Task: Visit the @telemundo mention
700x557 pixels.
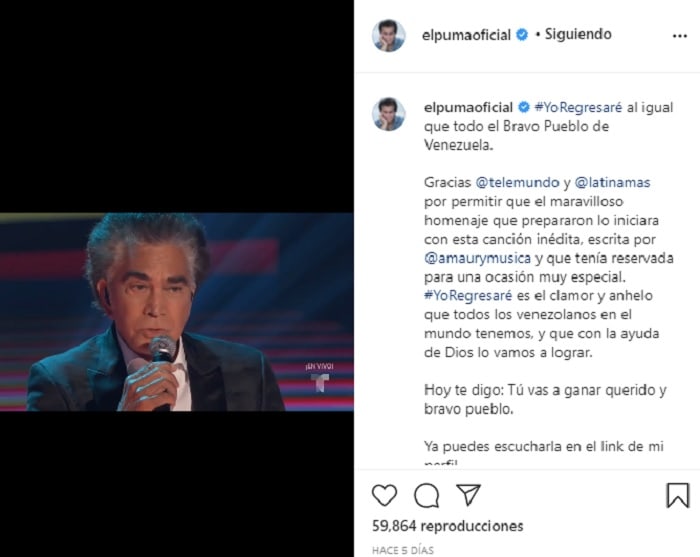Action: click(517, 182)
